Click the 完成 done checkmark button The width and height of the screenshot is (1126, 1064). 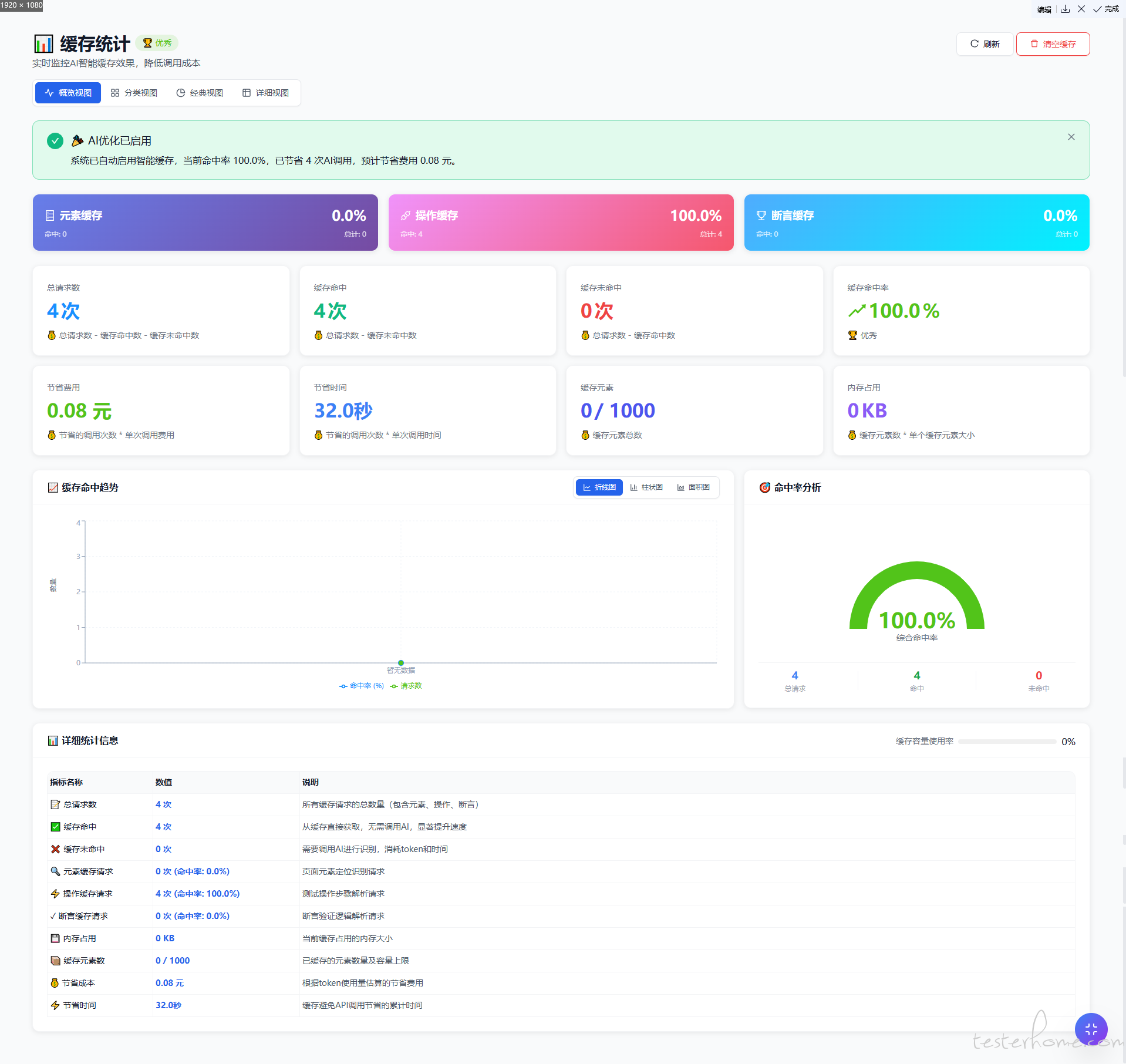pos(1105,9)
